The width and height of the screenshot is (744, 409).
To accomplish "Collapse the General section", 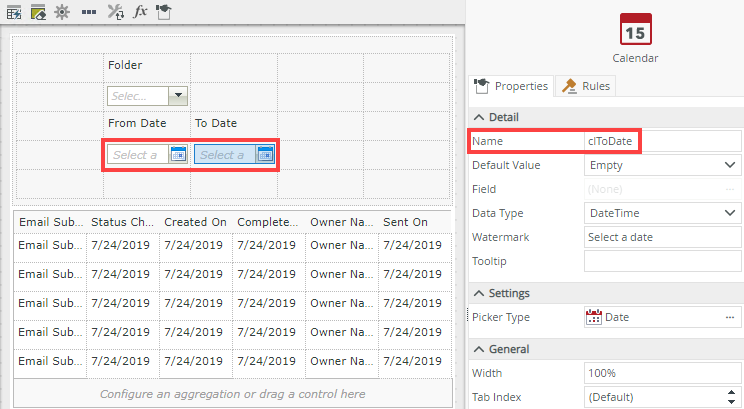I will pyautogui.click(x=479, y=349).
